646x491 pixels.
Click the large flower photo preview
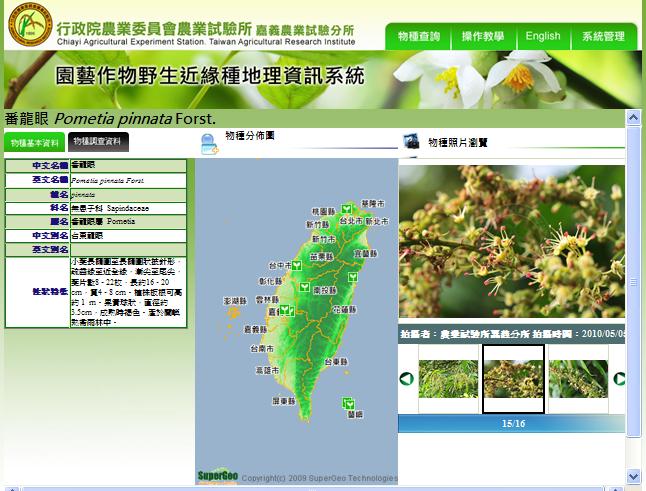[x=511, y=242]
